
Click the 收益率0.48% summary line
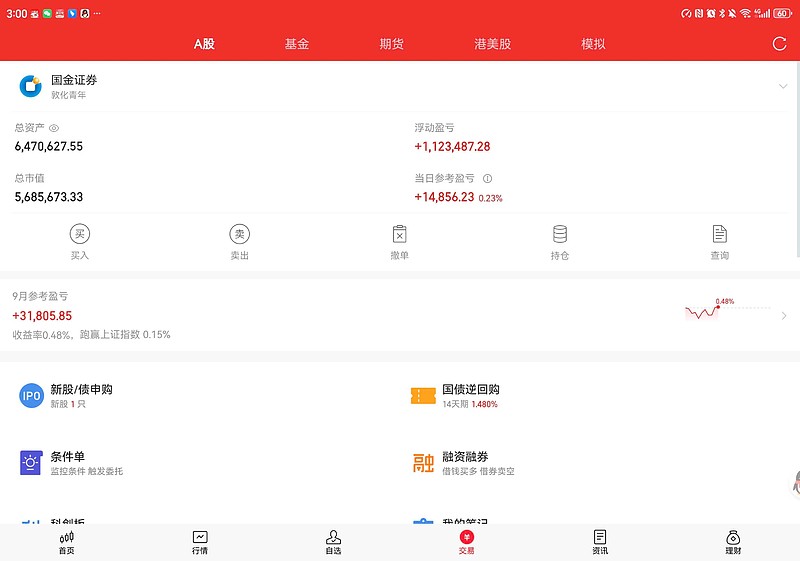coord(91,335)
